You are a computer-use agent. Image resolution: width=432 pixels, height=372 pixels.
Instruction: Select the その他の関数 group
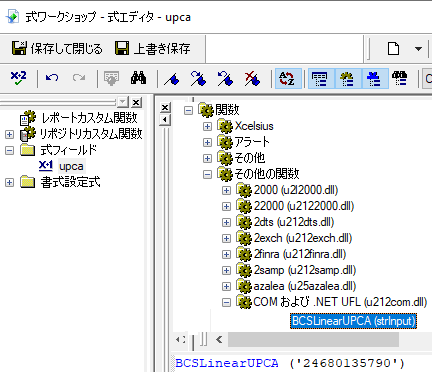pyautogui.click(x=267, y=174)
